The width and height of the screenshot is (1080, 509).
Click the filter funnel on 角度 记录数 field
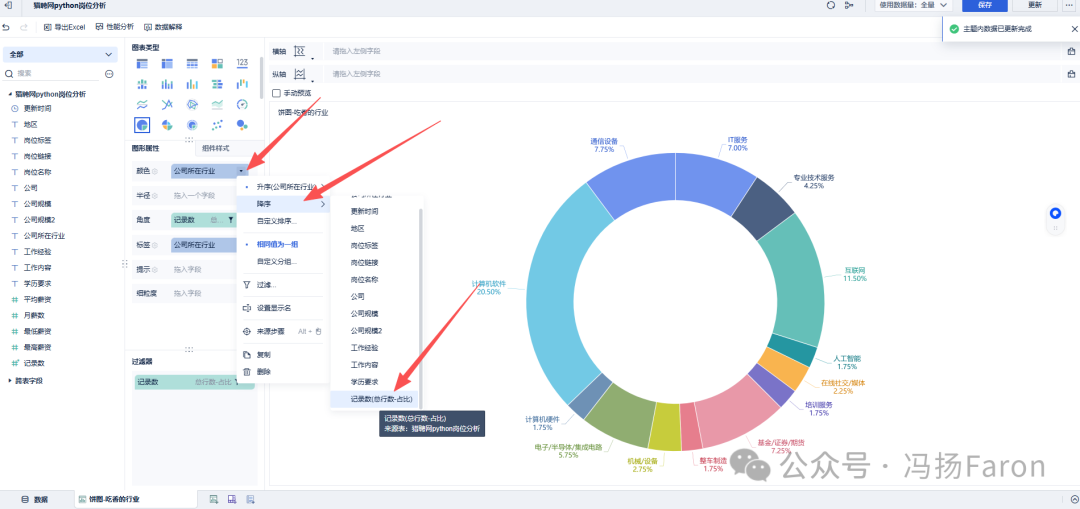point(230,220)
